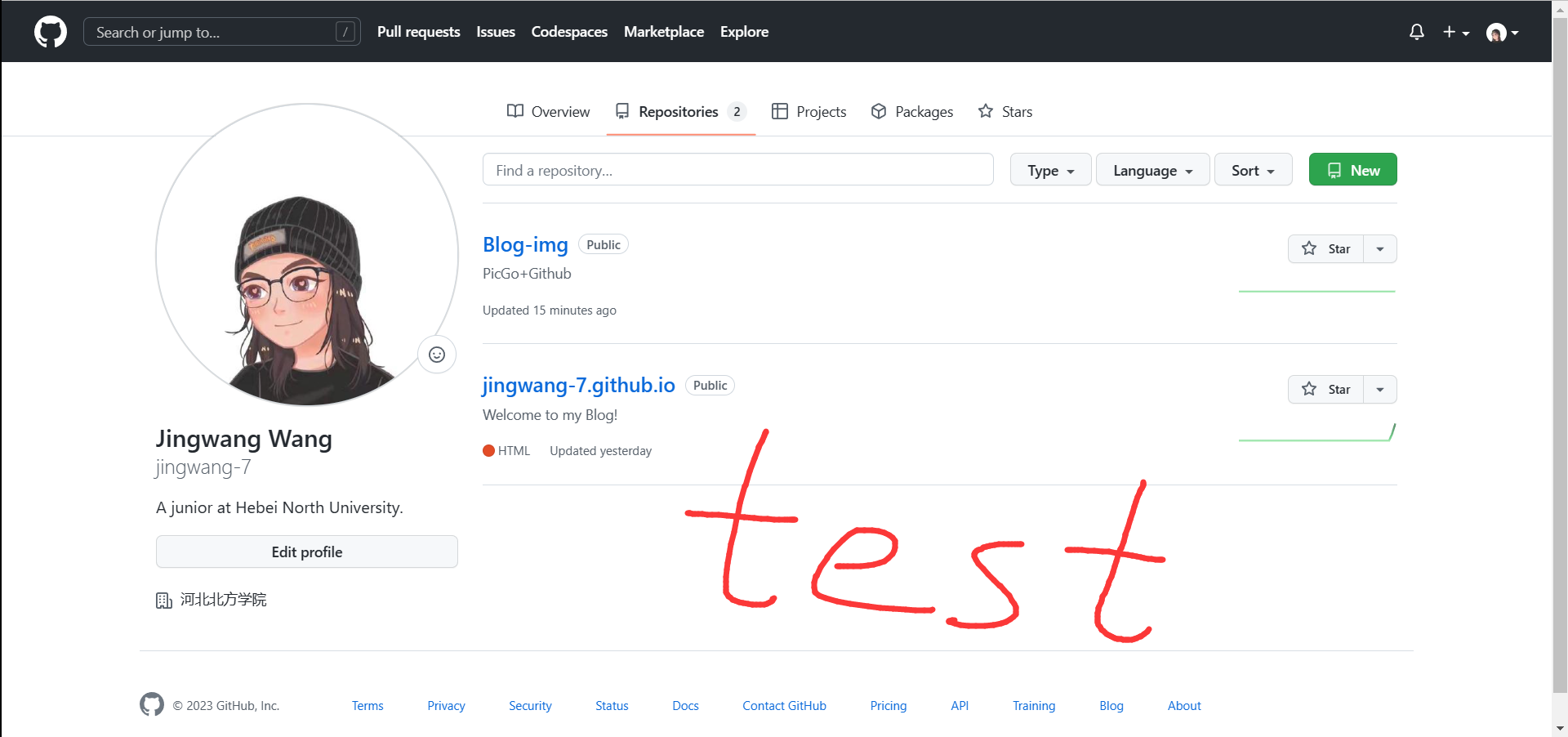Open list dropdown beside jingwang-7.github.io Star
The height and width of the screenshot is (737, 1568).
pyautogui.click(x=1380, y=390)
